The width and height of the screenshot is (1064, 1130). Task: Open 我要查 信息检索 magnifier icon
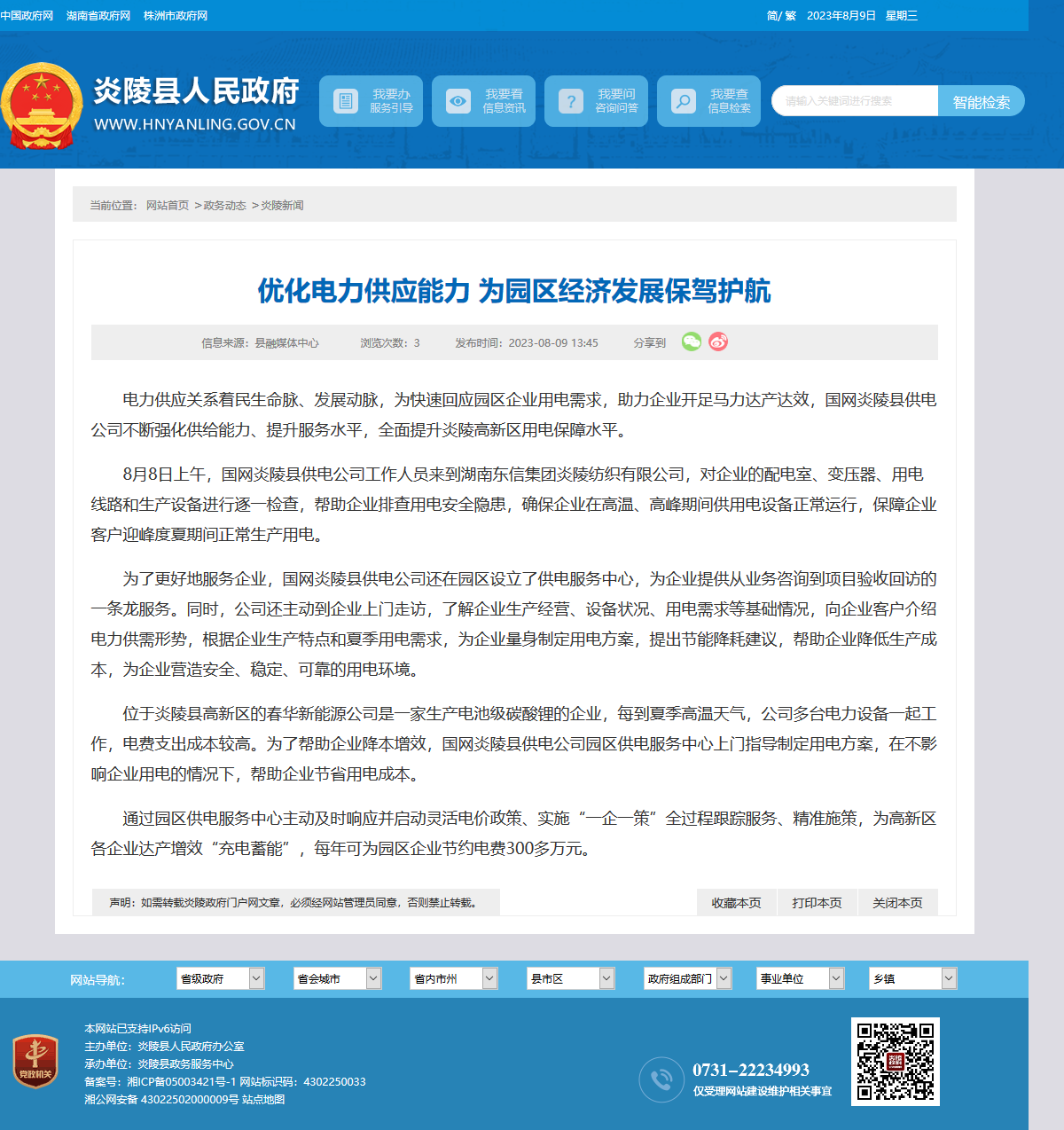(683, 101)
